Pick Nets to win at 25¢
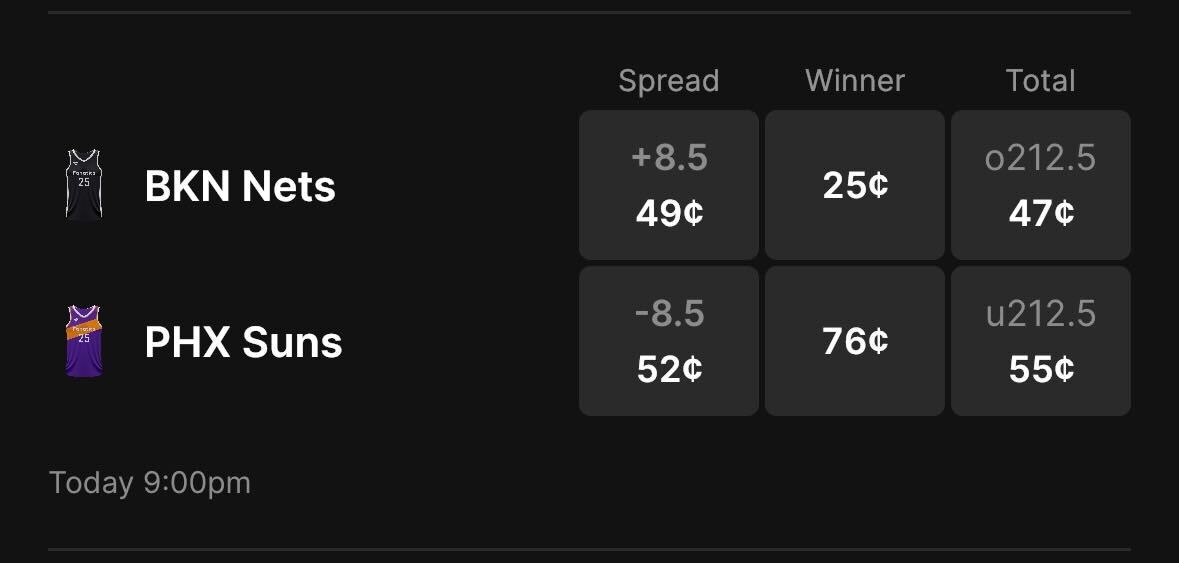1179x563 pixels. [x=855, y=185]
